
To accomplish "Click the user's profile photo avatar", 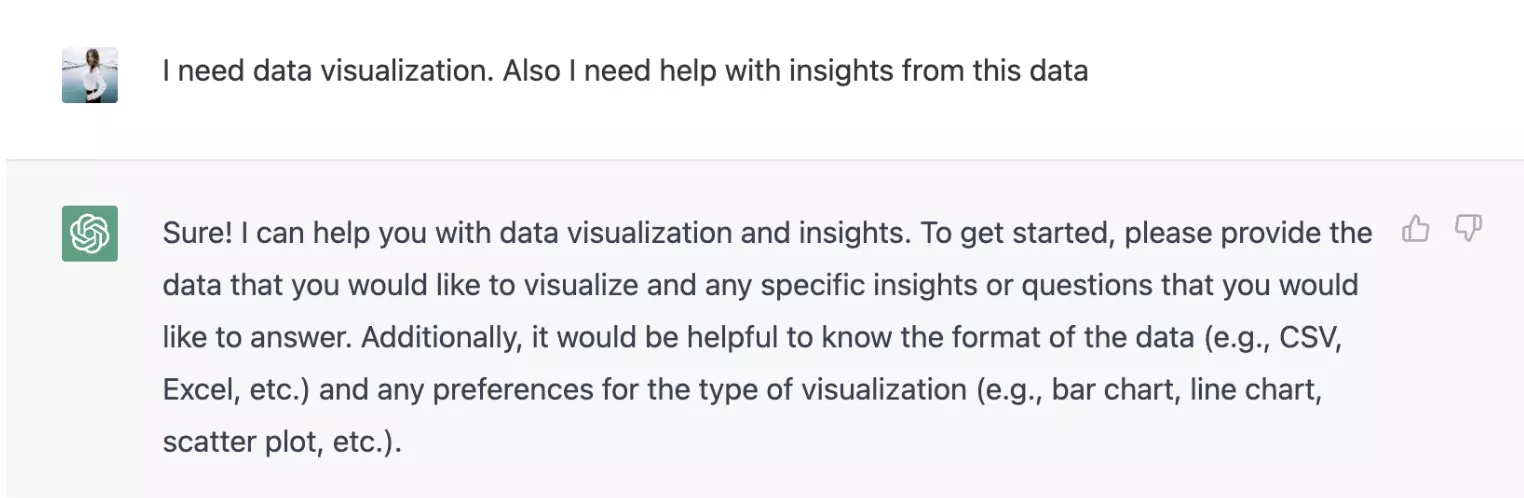I will 90,74.
